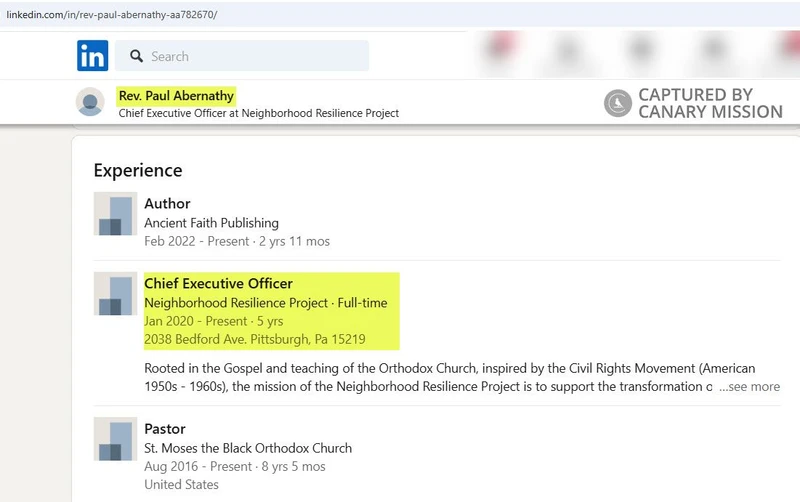The height and width of the screenshot is (502, 800).
Task: Click Neighborhood Resilience Project · Full-time
Action: (x=266, y=303)
